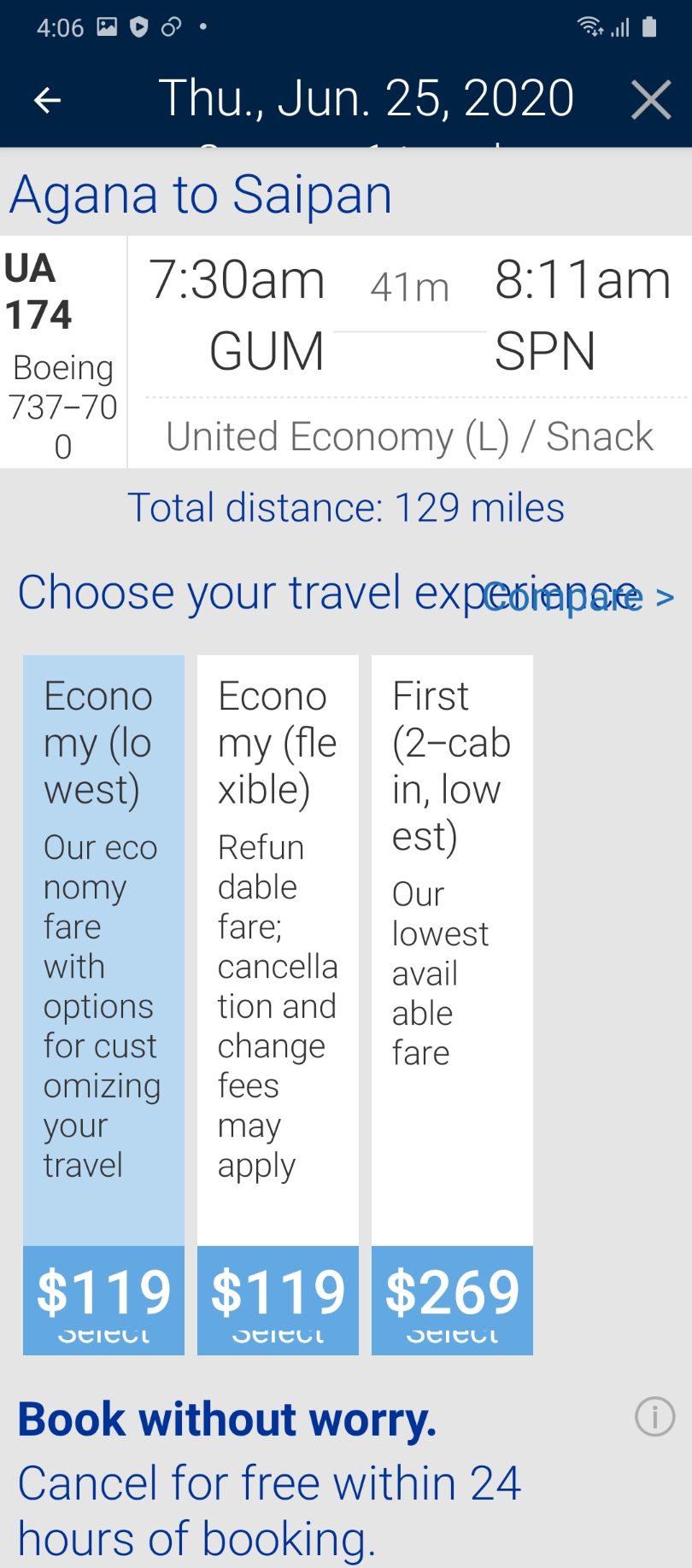This screenshot has height=1568, width=692.
Task: Tap the United Economy (L) / Snack details
Action: click(x=409, y=436)
